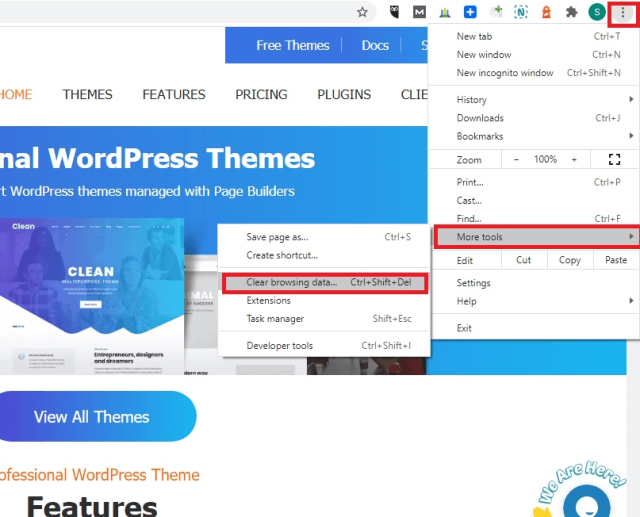Open the Extensions puzzle-piece menu
640x517 pixels.
coord(571,12)
